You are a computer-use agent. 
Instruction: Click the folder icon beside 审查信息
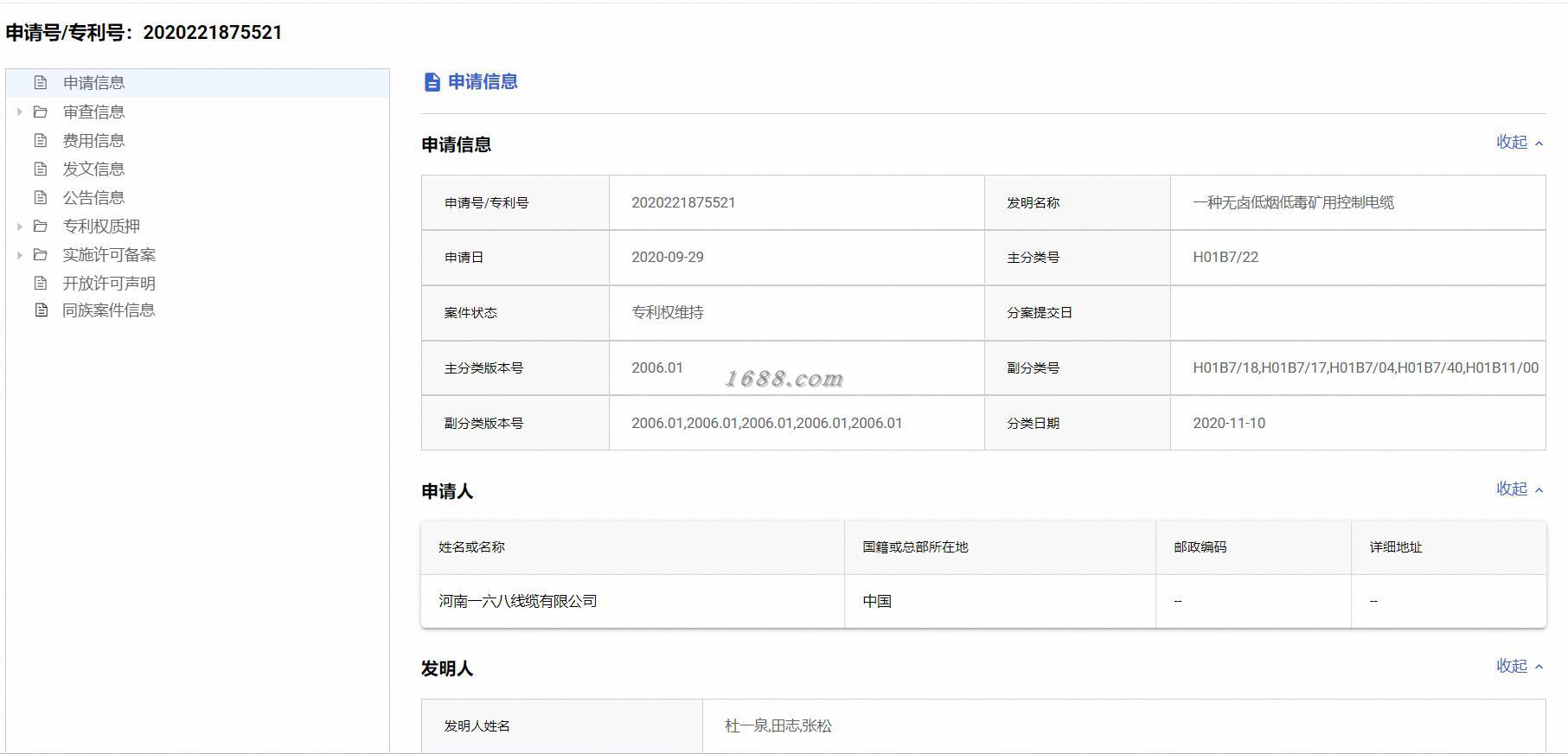(x=40, y=112)
